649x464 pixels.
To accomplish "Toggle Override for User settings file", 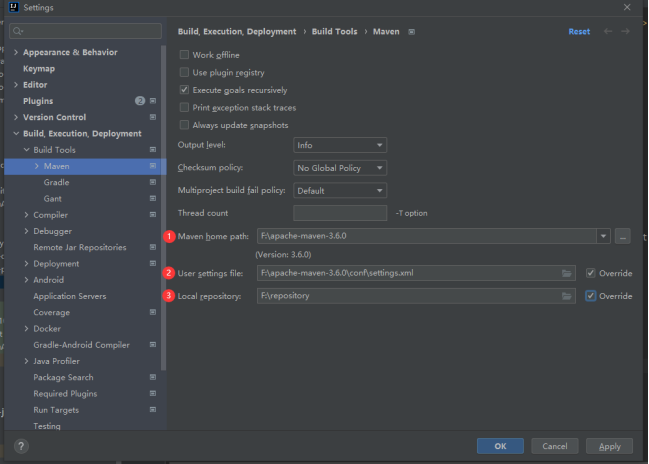I will pyautogui.click(x=592, y=272).
